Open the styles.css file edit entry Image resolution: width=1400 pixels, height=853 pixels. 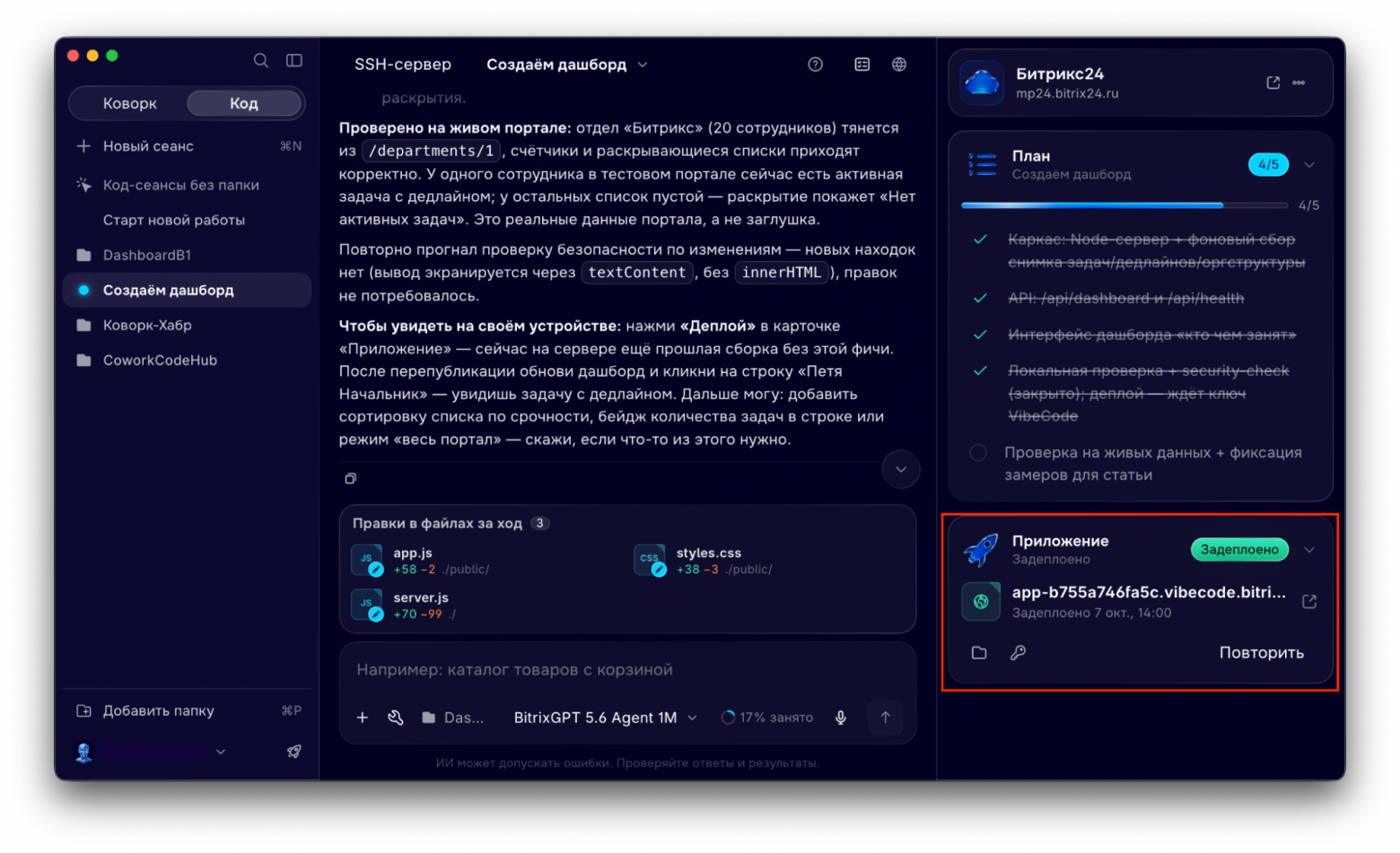[x=704, y=561]
